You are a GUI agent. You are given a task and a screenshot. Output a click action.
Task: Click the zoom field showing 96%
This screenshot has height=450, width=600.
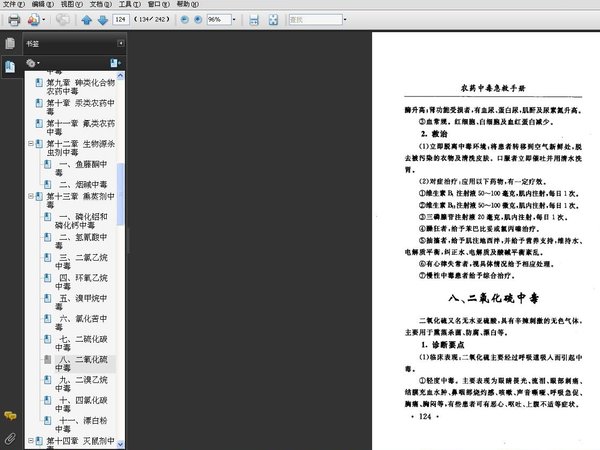[219, 20]
